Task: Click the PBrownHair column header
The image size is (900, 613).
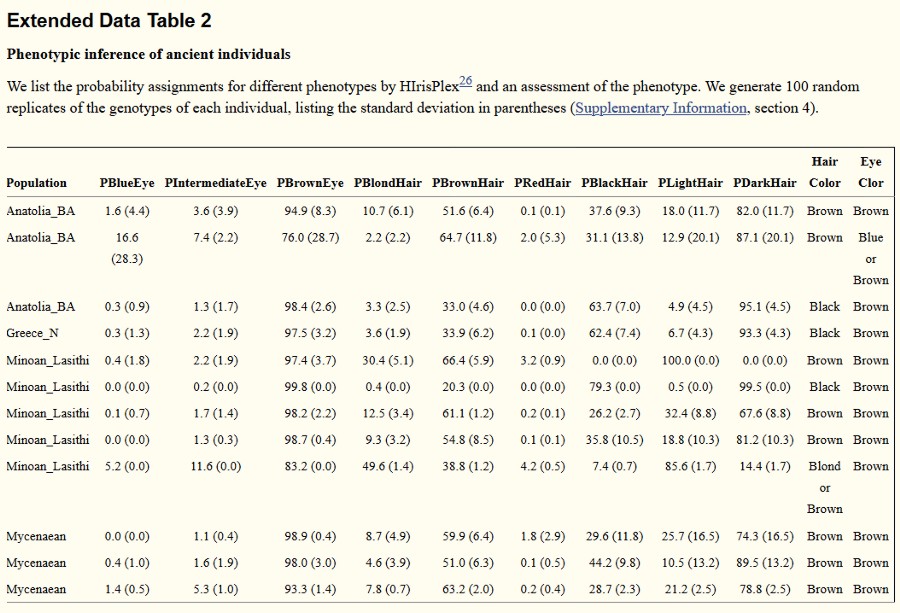Action: (468, 183)
